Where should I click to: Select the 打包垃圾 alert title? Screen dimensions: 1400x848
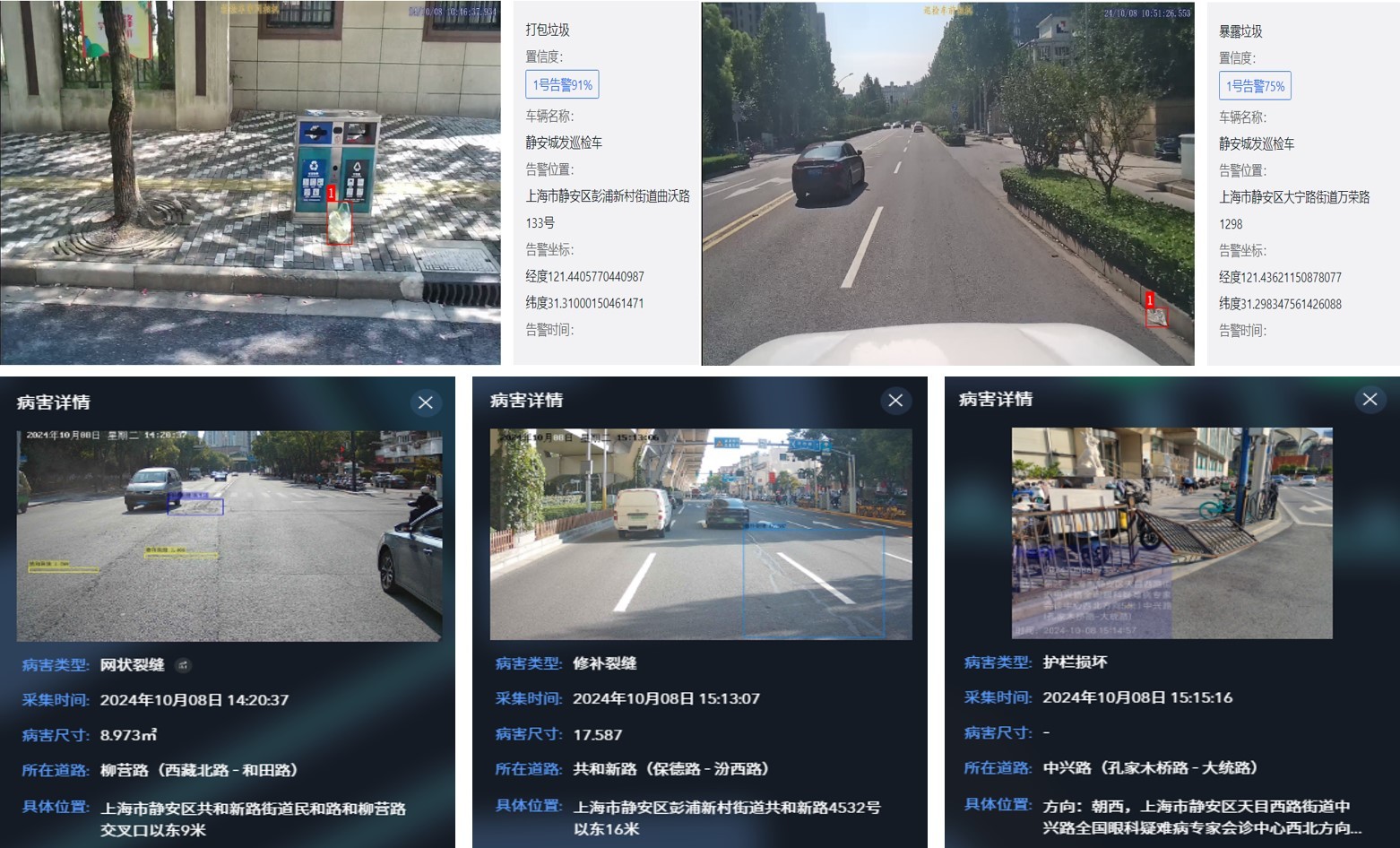pyautogui.click(x=548, y=30)
